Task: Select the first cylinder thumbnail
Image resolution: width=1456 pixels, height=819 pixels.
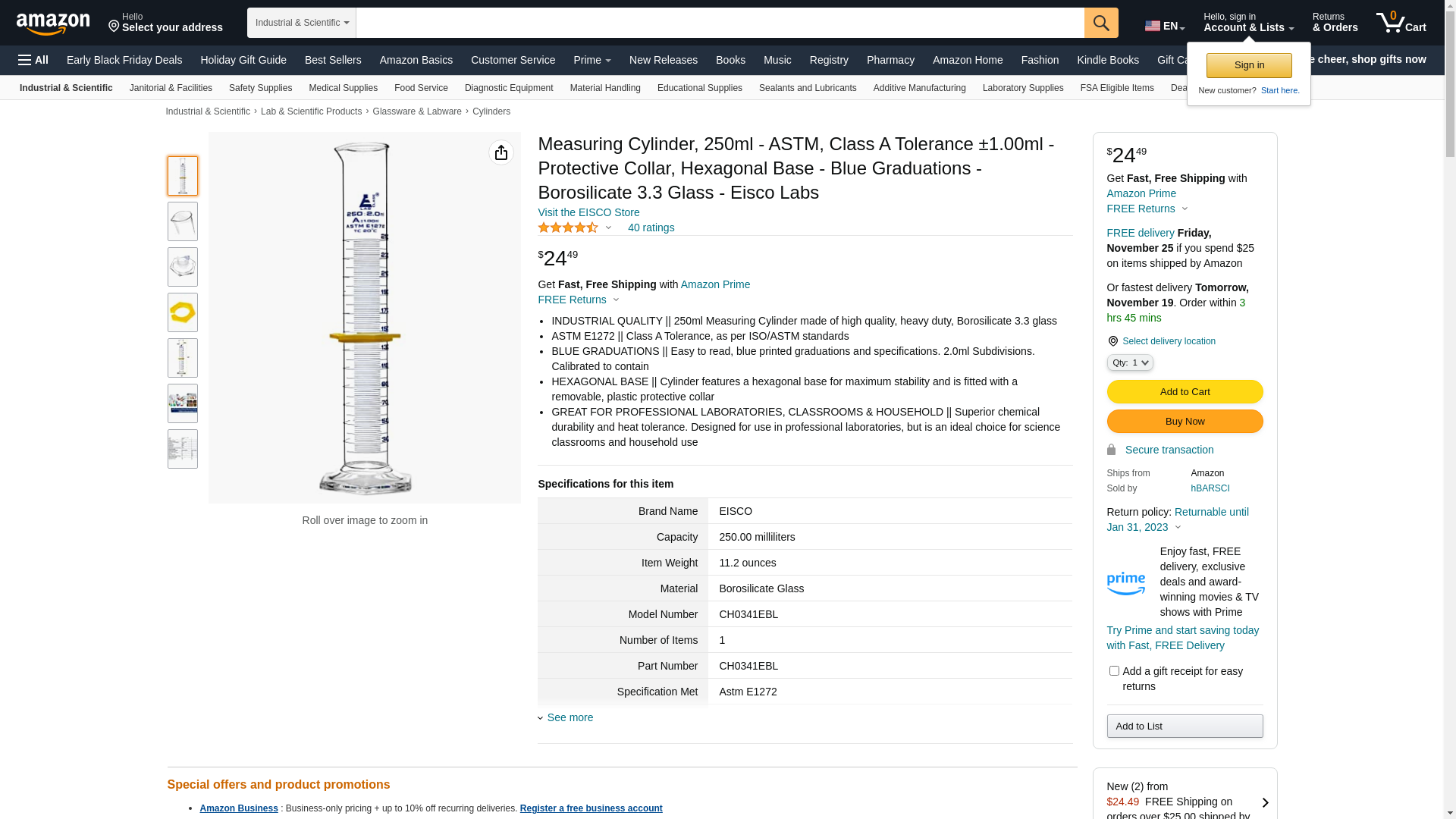Action: 183,176
